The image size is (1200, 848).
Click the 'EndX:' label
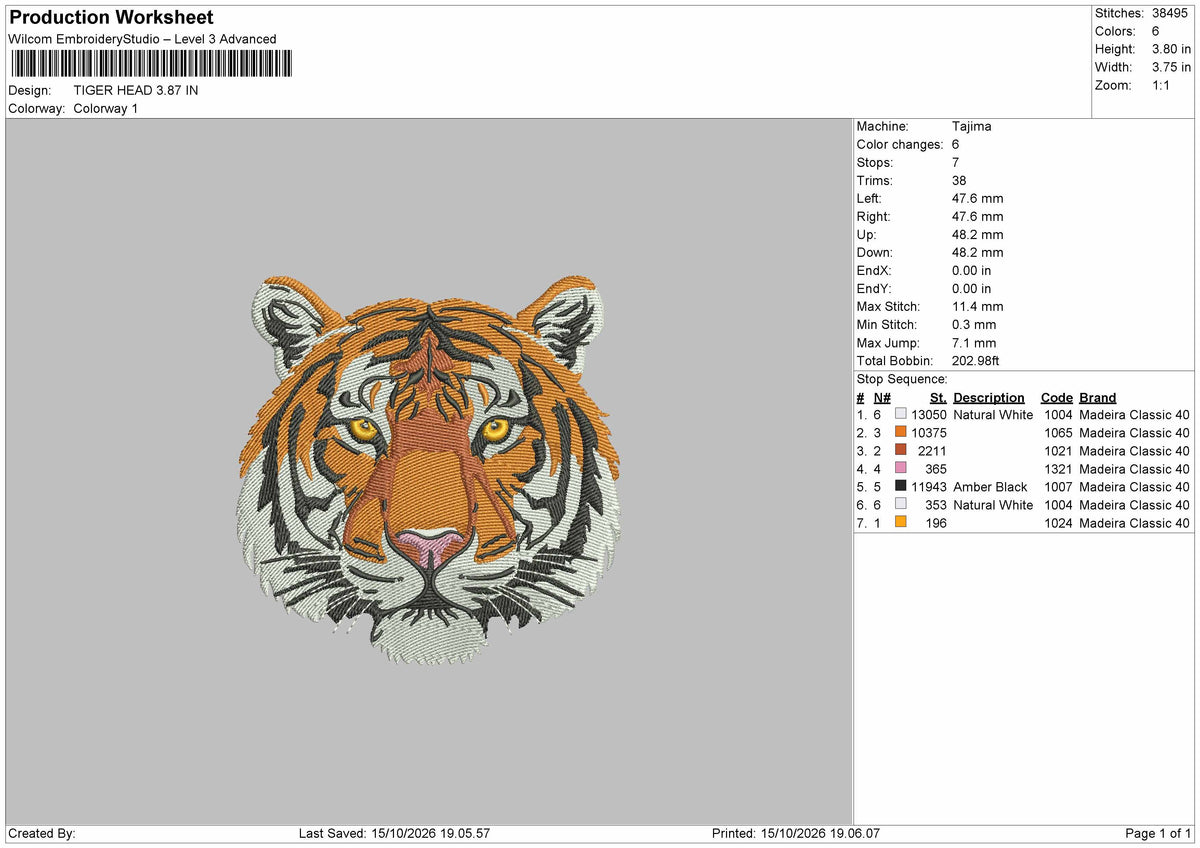tap(873, 270)
